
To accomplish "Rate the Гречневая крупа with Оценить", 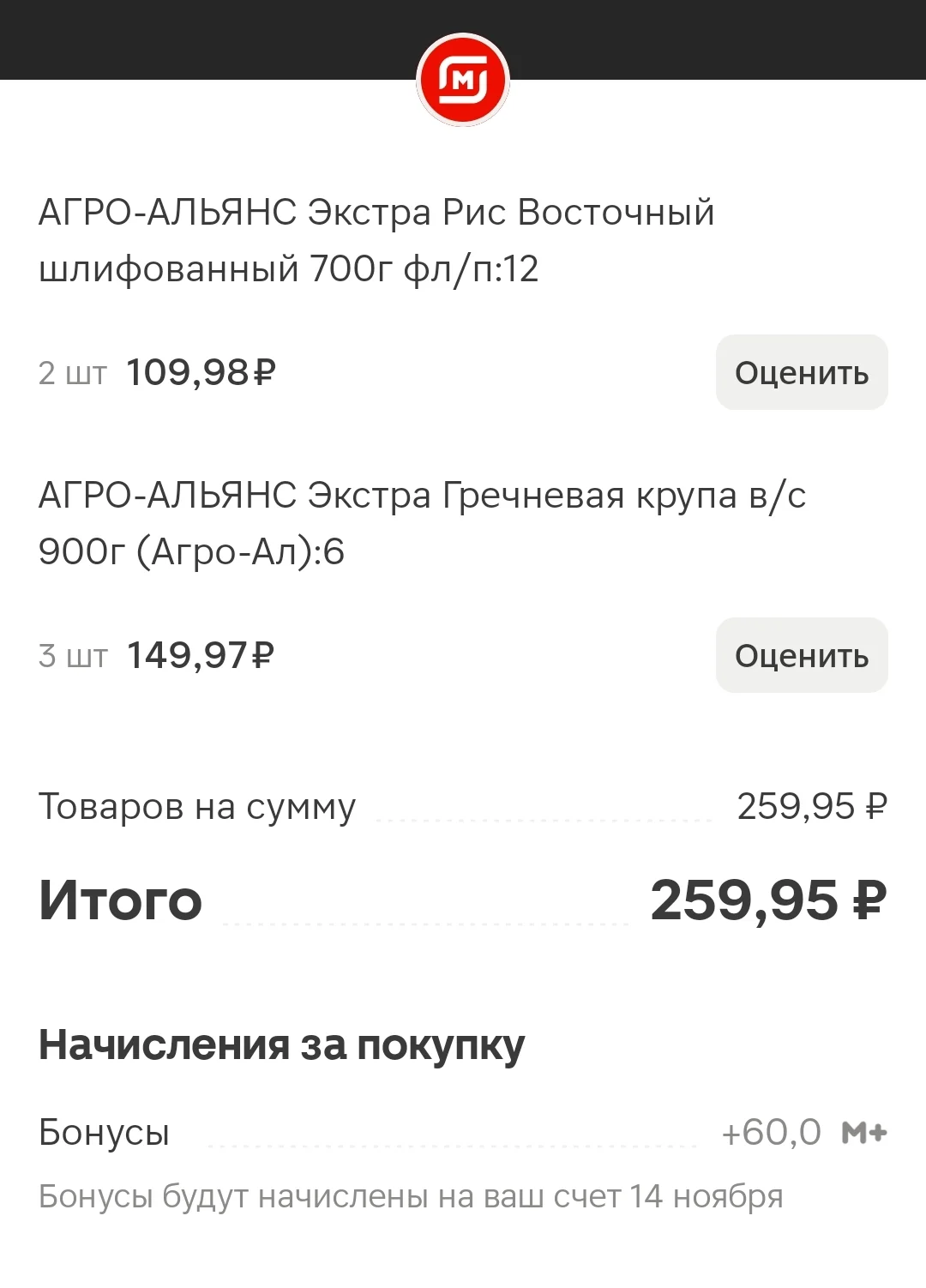I will click(x=802, y=655).
